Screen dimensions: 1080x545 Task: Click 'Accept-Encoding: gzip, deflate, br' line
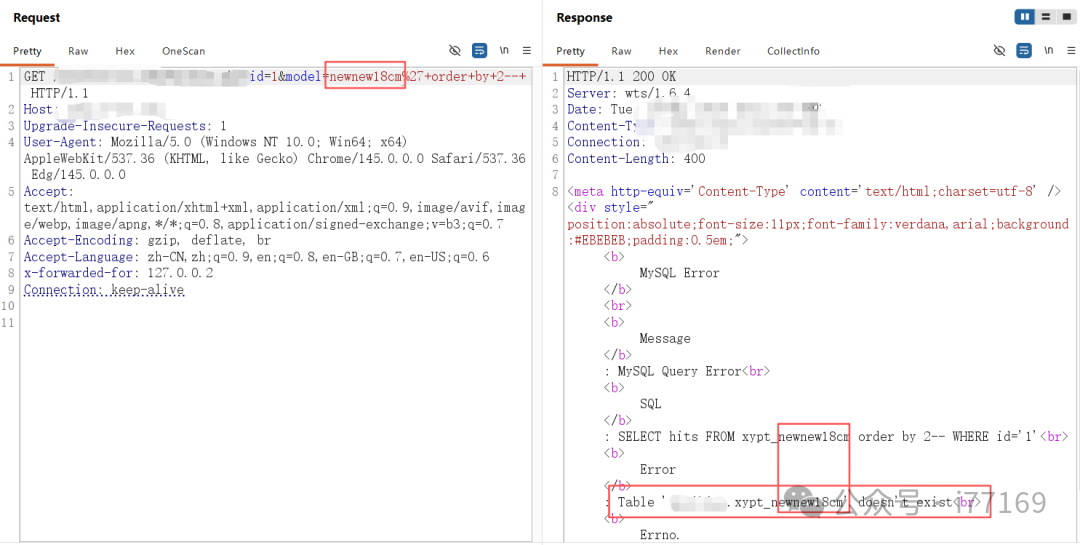coord(147,240)
